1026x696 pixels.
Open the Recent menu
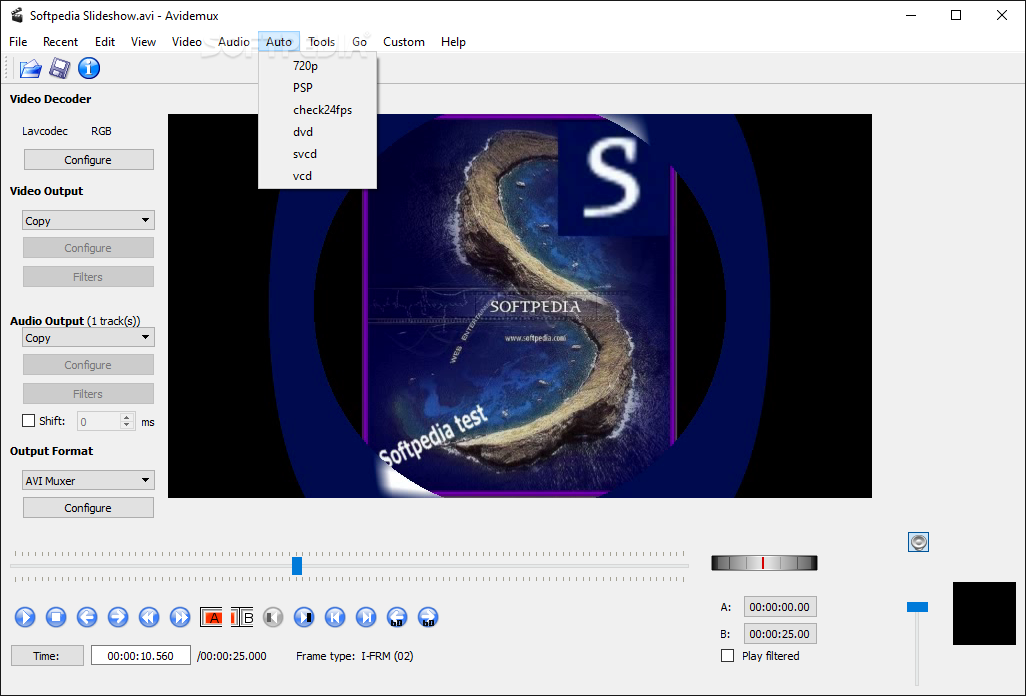click(60, 42)
